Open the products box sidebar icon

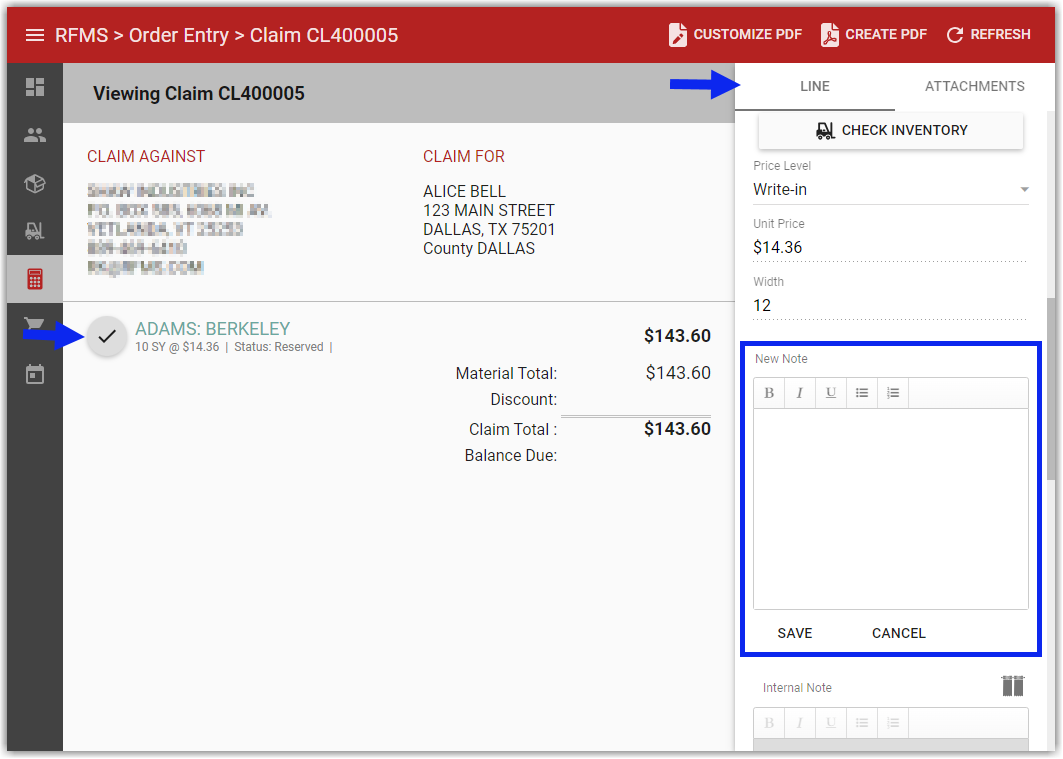pos(35,183)
